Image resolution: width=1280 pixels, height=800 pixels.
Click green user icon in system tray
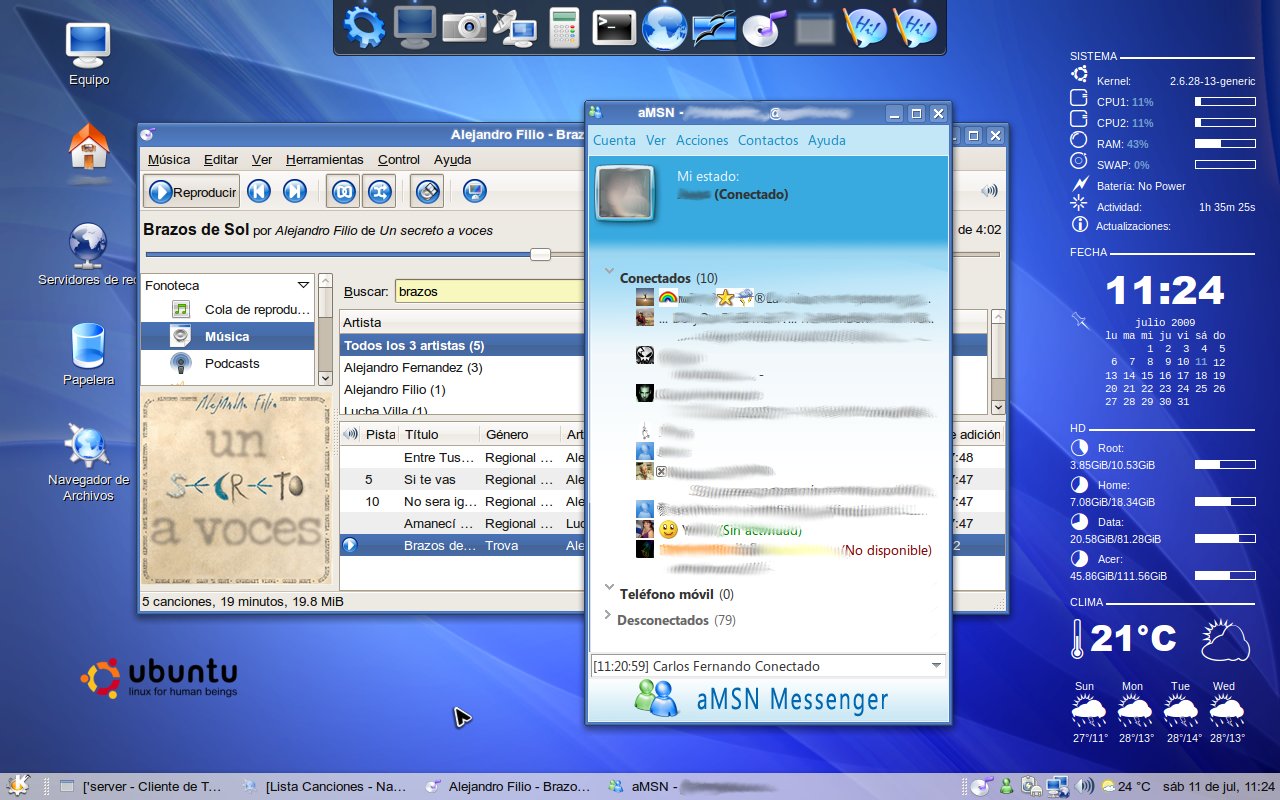pos(1008,786)
